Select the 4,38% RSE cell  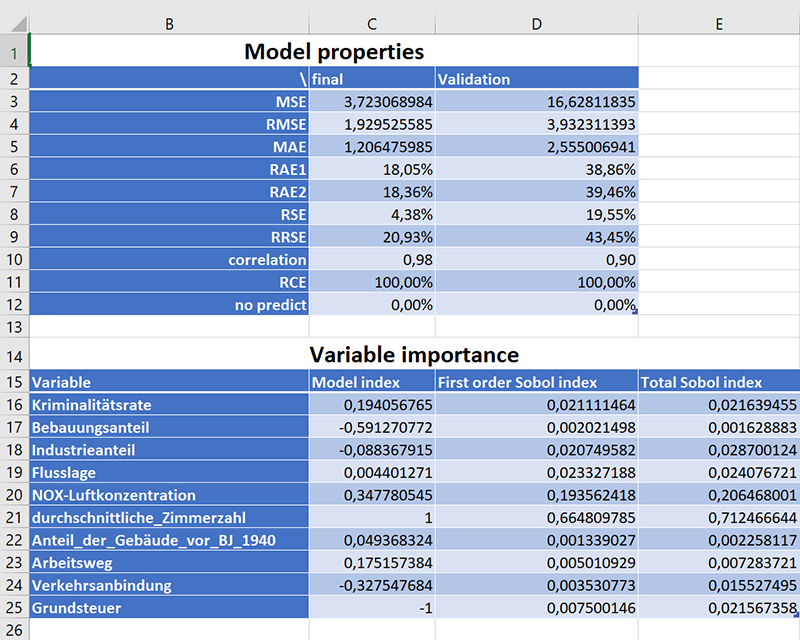pyautogui.click(x=372, y=214)
